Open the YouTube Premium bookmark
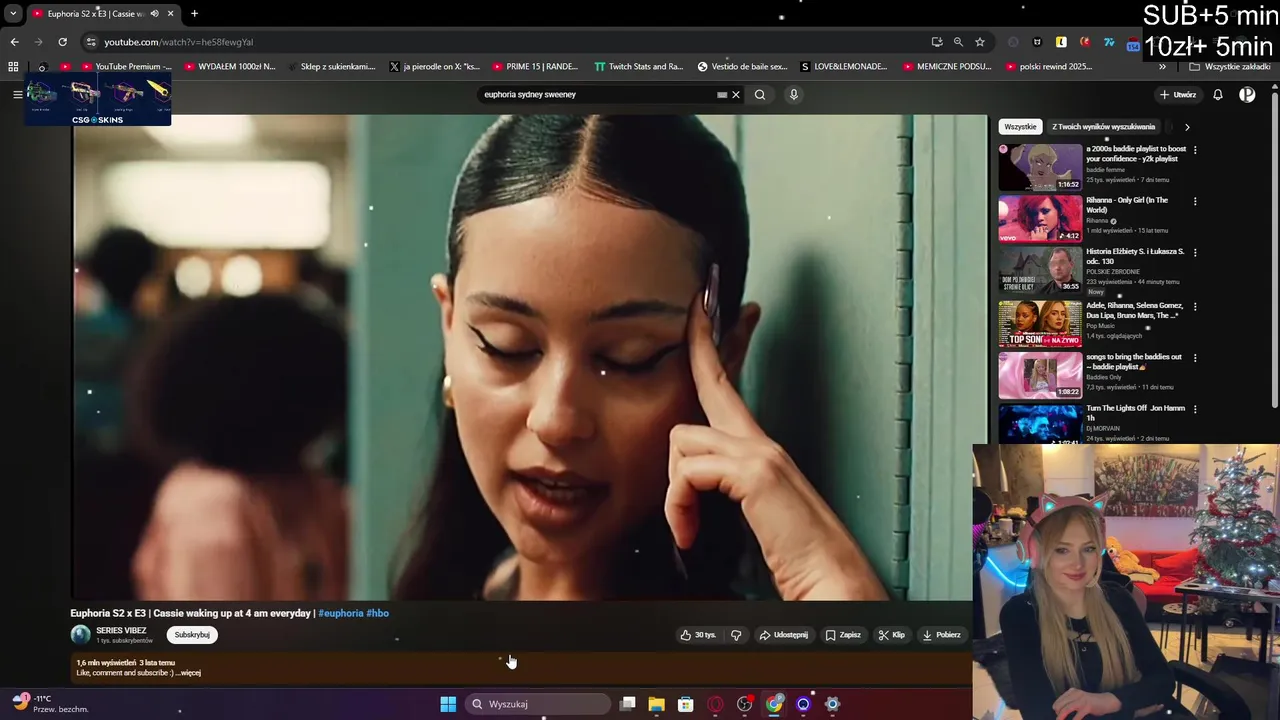 [126, 67]
